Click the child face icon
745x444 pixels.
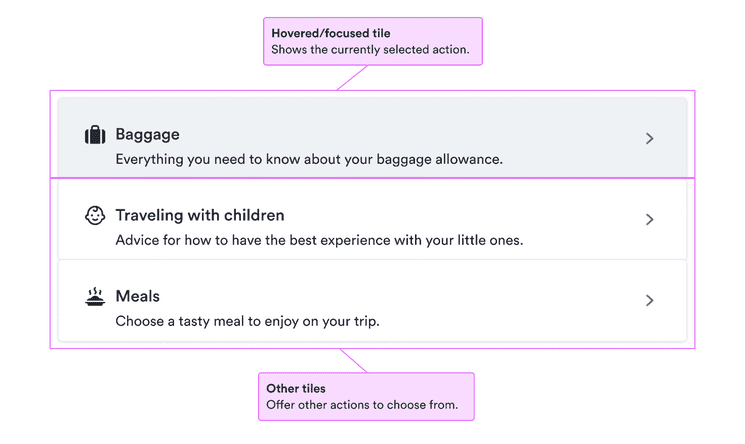click(95, 216)
